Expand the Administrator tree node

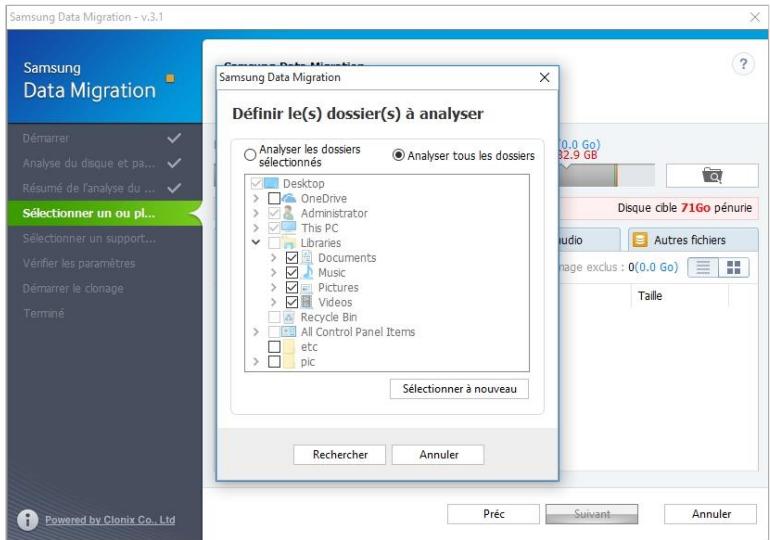tap(256, 213)
